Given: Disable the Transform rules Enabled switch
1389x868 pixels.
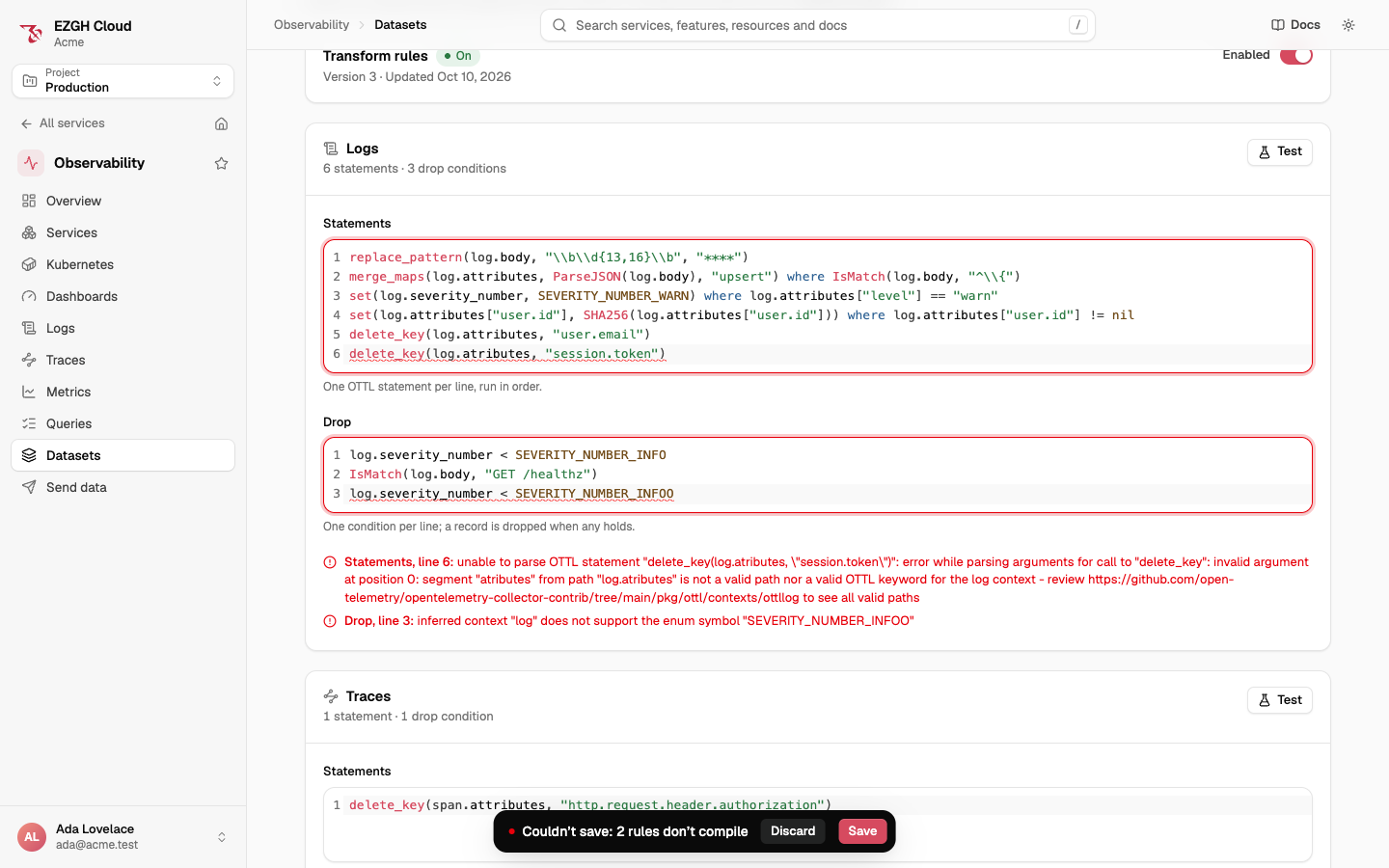Looking at the screenshot, I should (1295, 55).
